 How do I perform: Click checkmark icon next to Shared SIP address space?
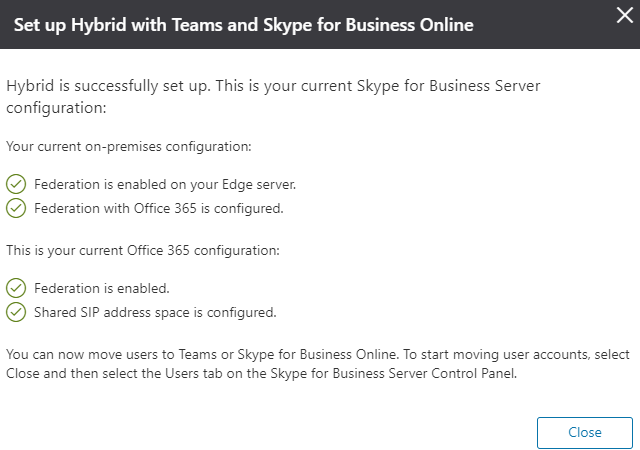[16, 312]
